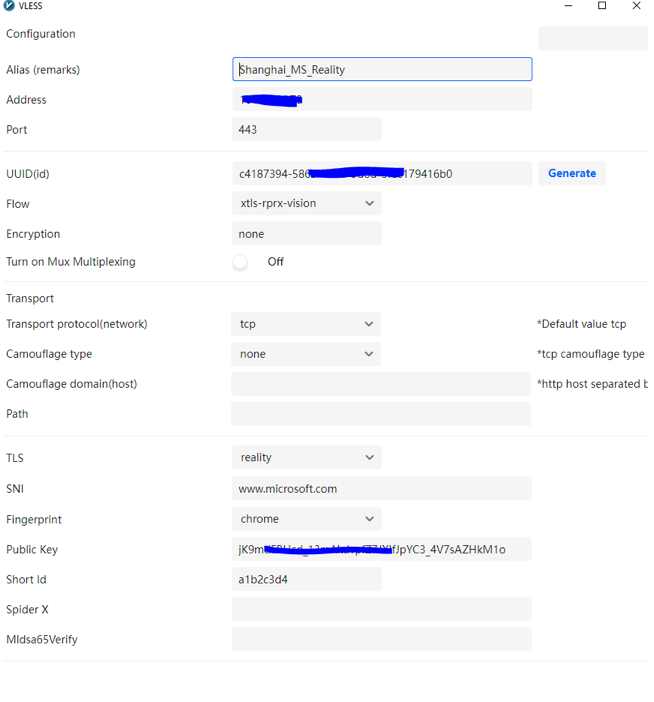Image resolution: width=654 pixels, height=702 pixels.
Task: Select the Short Id field a1b2c3d4
Action: pyautogui.click(x=306, y=580)
